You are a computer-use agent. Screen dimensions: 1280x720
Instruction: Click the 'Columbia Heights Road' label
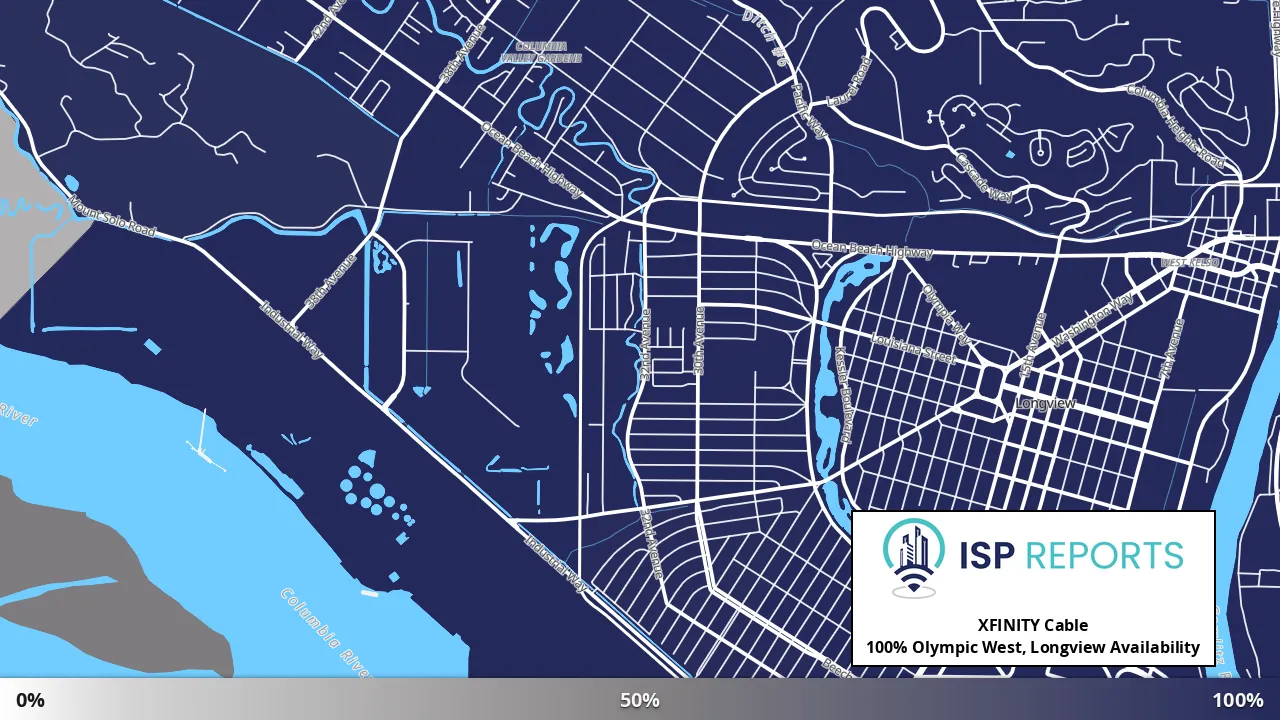click(1176, 126)
